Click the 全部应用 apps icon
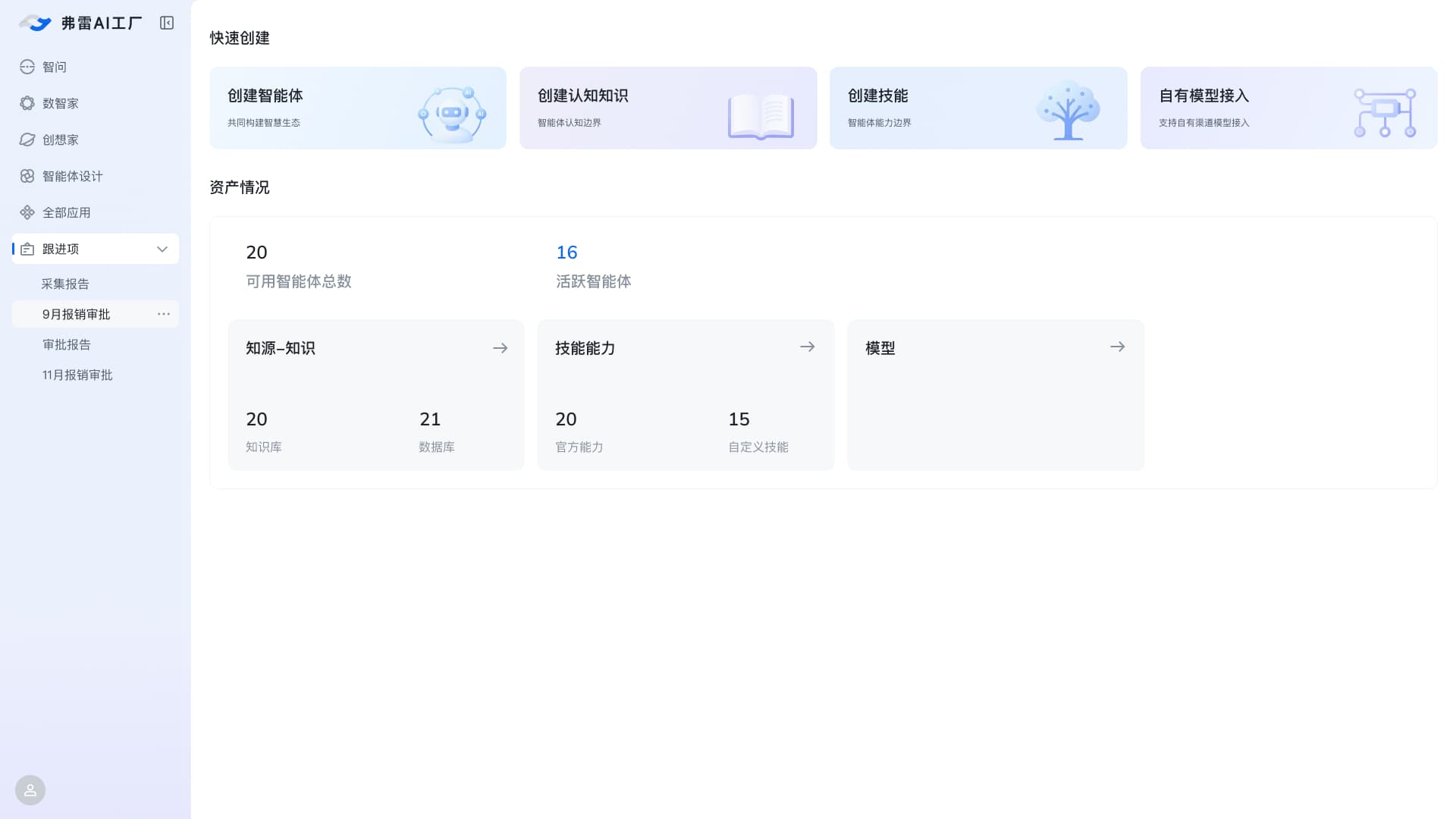Viewport: 1456px width, 819px height. click(x=27, y=212)
